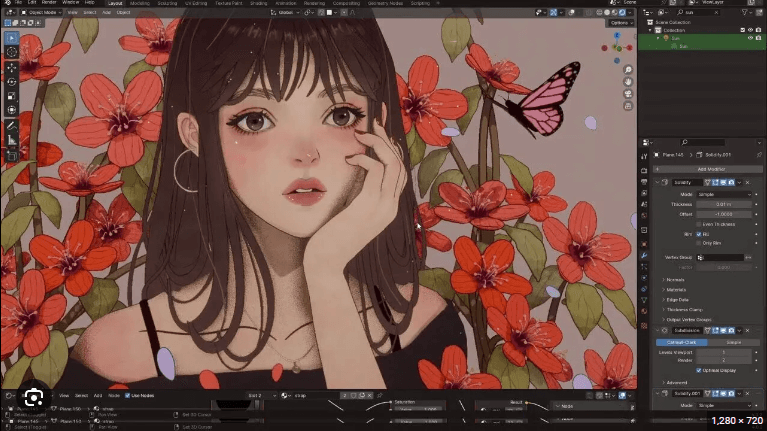The image size is (767, 431).
Task: Click the viewport zoom magnifier icon
Action: [629, 69]
